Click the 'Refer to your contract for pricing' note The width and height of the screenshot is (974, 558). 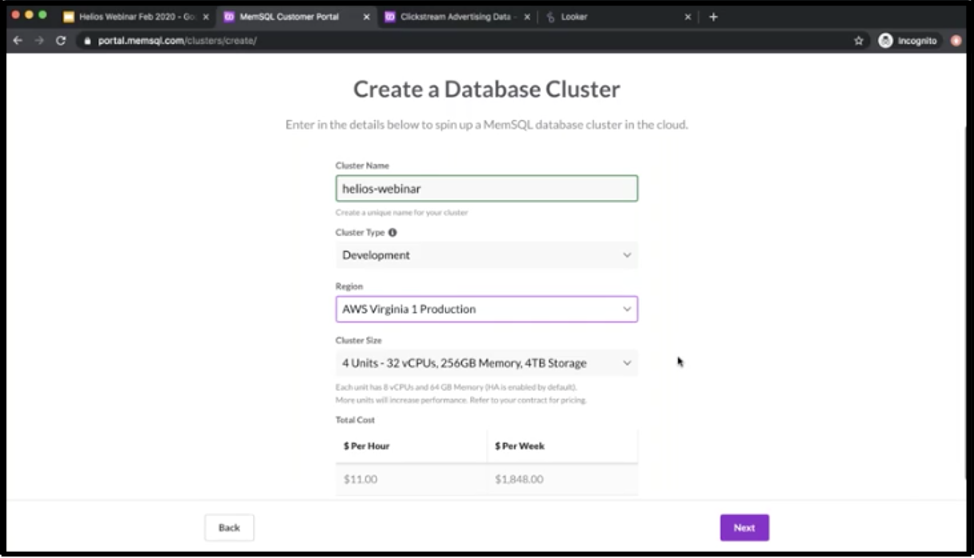(528, 400)
